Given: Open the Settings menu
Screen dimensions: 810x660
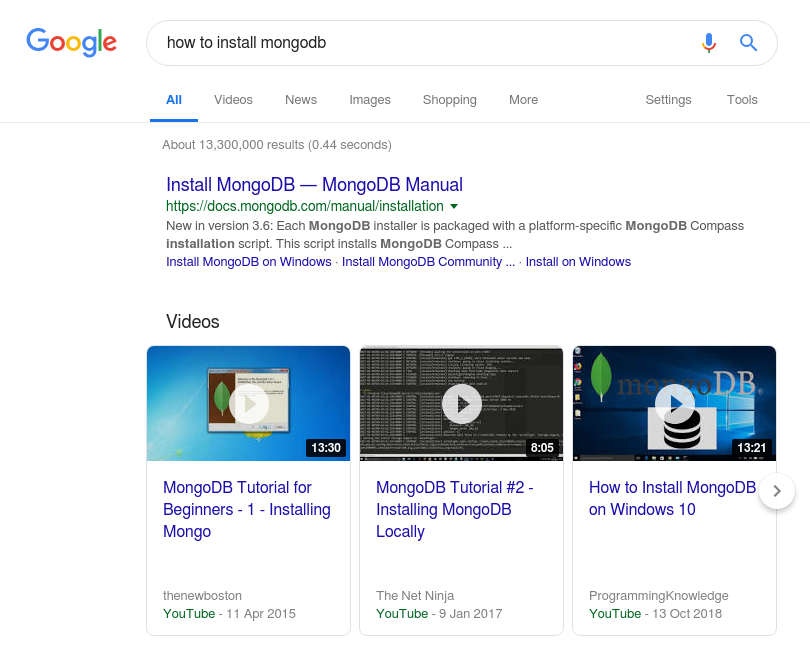Looking at the screenshot, I should coord(668,100).
